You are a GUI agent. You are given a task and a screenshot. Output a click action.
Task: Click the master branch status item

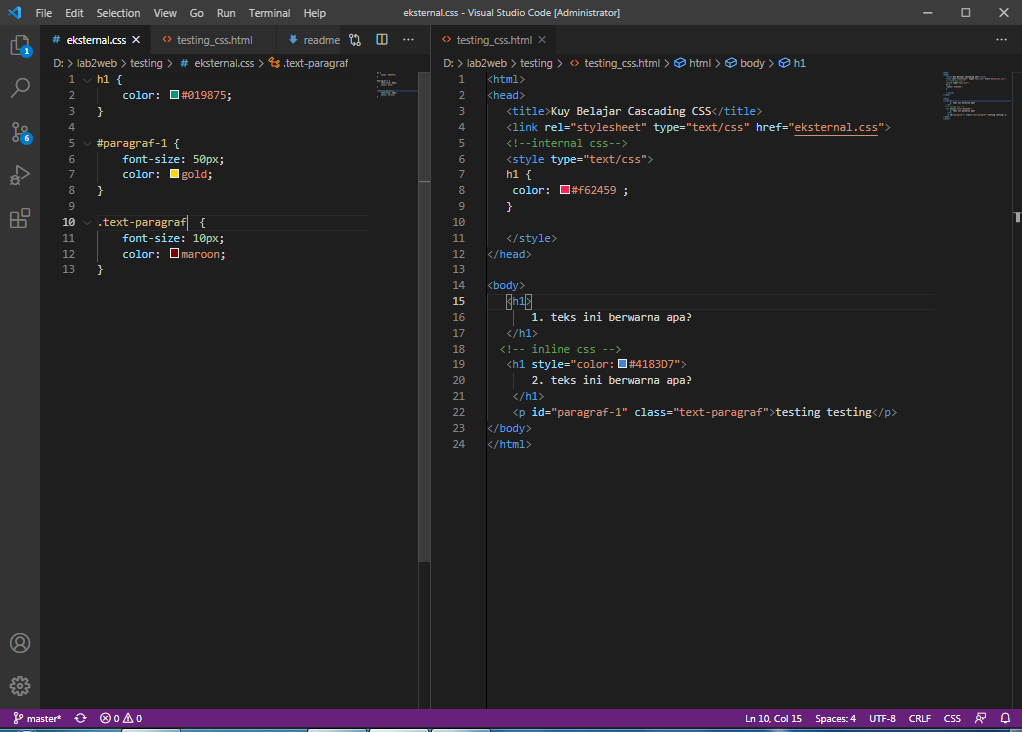tap(37, 718)
